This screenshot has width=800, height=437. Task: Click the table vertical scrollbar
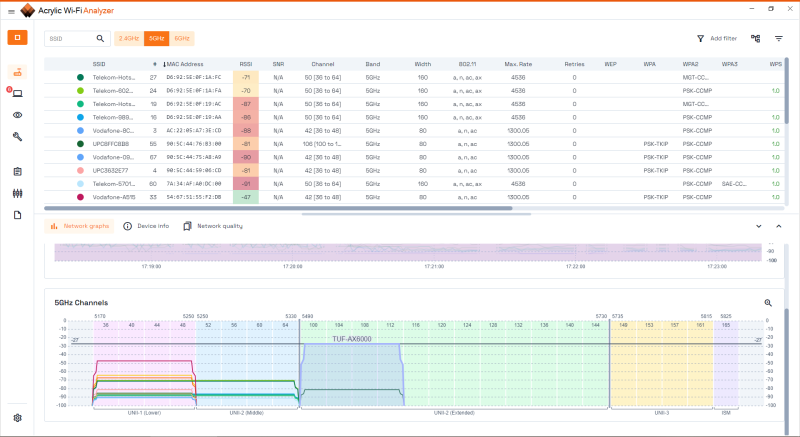(x=786, y=91)
